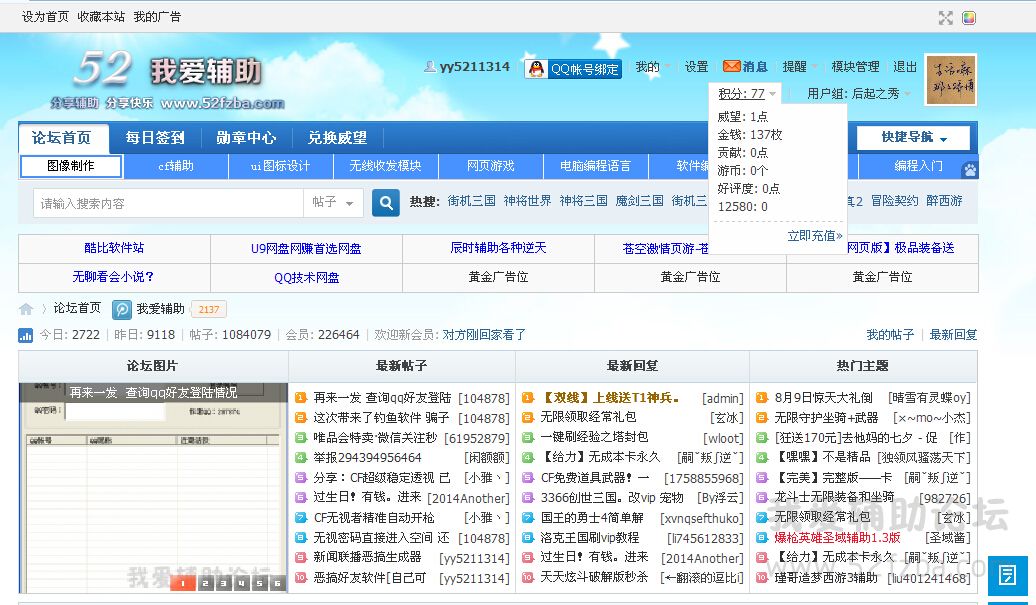
Task: Open hot topic 爆枪英雄圣域辅助1.3版
Action: coord(837,538)
